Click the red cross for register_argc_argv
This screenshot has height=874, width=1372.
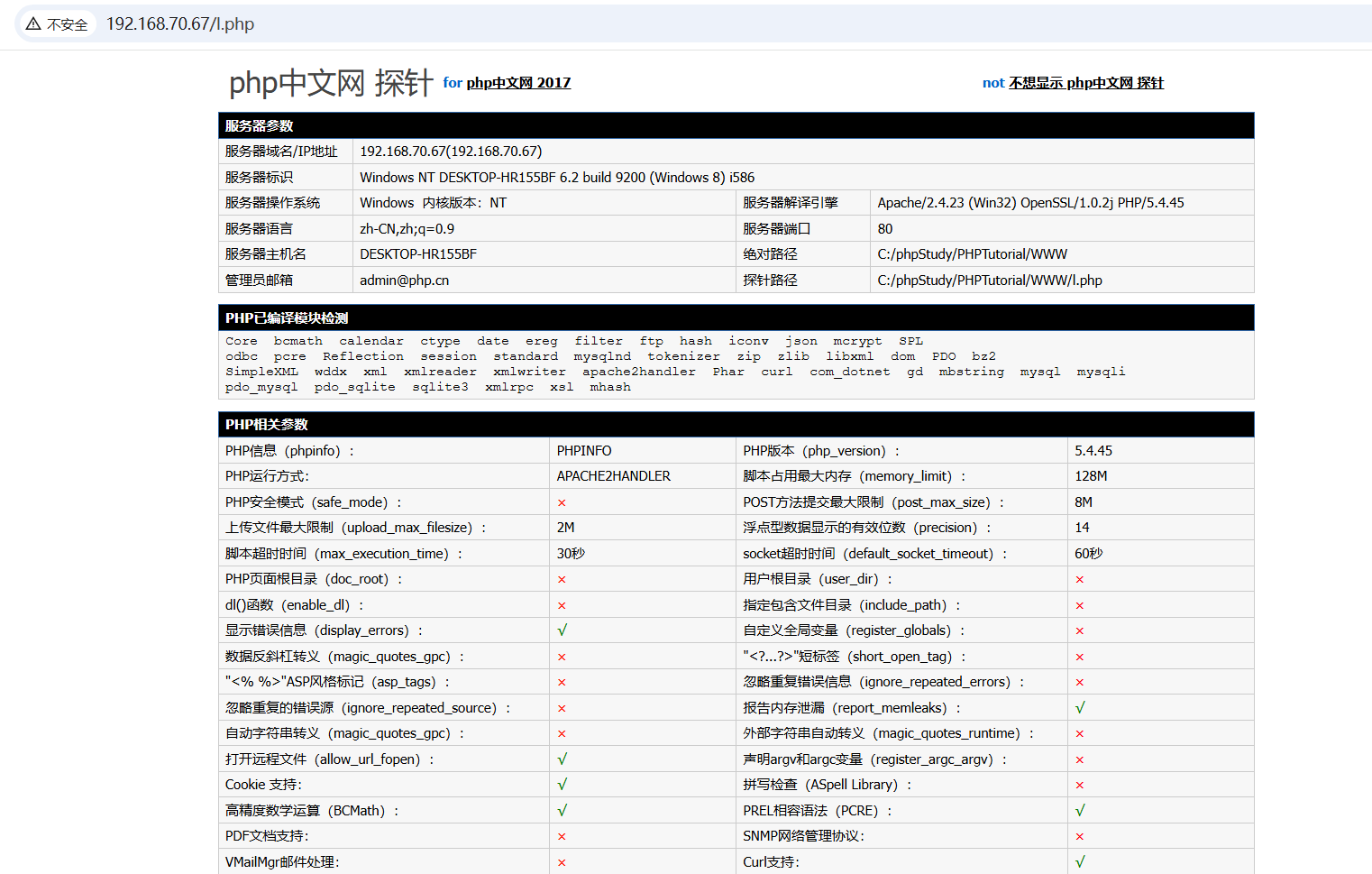1080,760
